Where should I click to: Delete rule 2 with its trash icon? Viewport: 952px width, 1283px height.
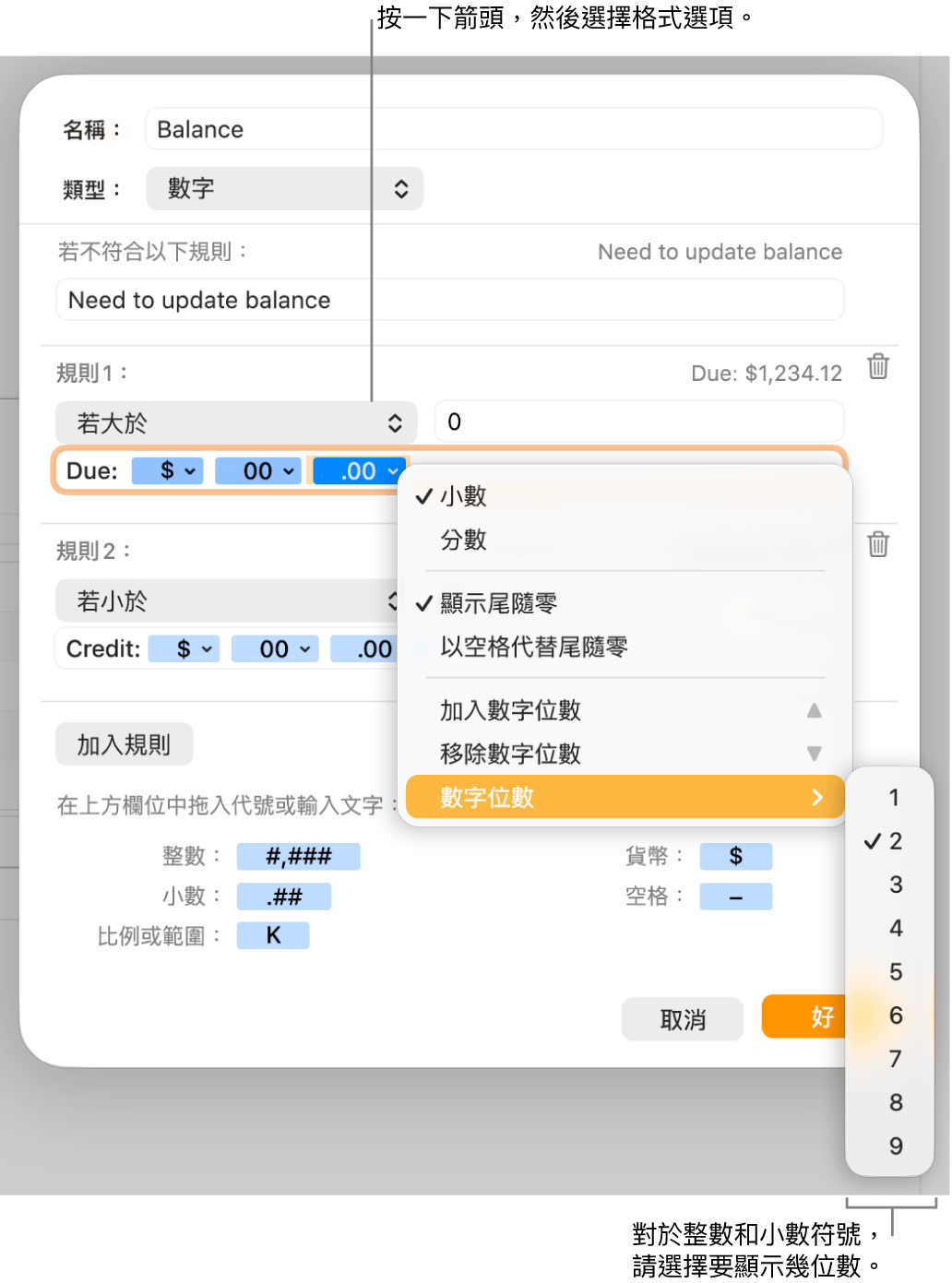tap(877, 544)
